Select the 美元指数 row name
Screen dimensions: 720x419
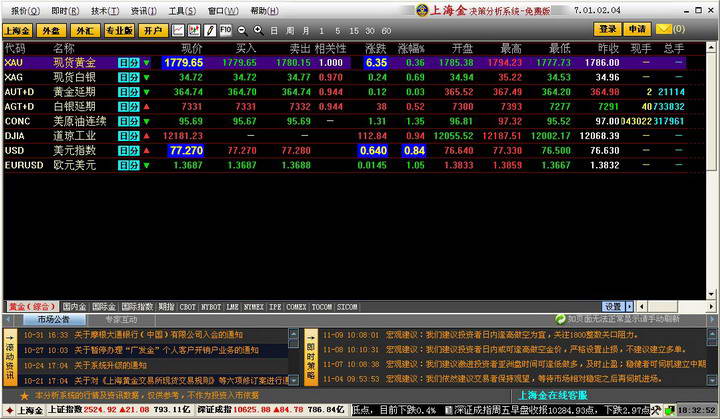pyautogui.click(x=74, y=151)
